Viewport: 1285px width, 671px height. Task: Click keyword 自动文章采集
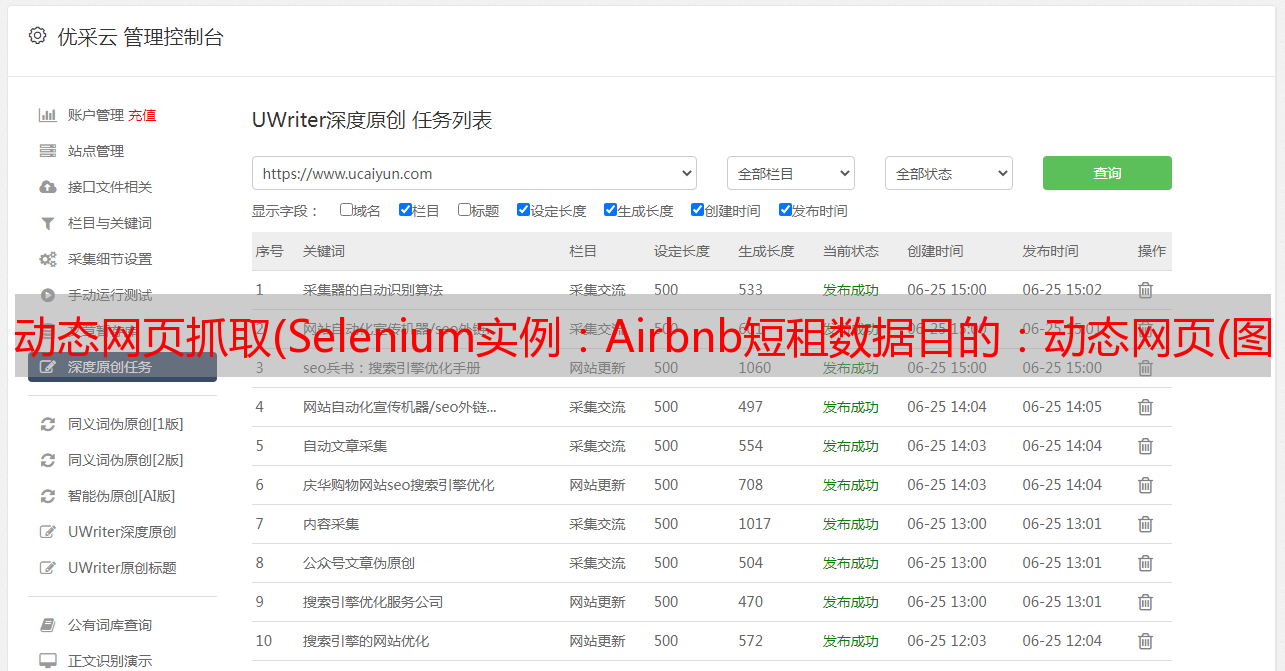[345, 446]
